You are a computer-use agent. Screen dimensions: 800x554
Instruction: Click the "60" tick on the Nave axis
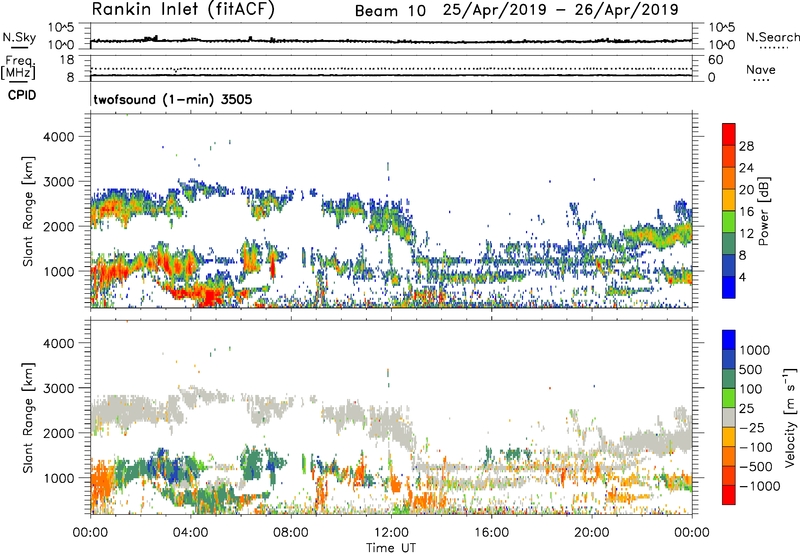click(x=715, y=60)
